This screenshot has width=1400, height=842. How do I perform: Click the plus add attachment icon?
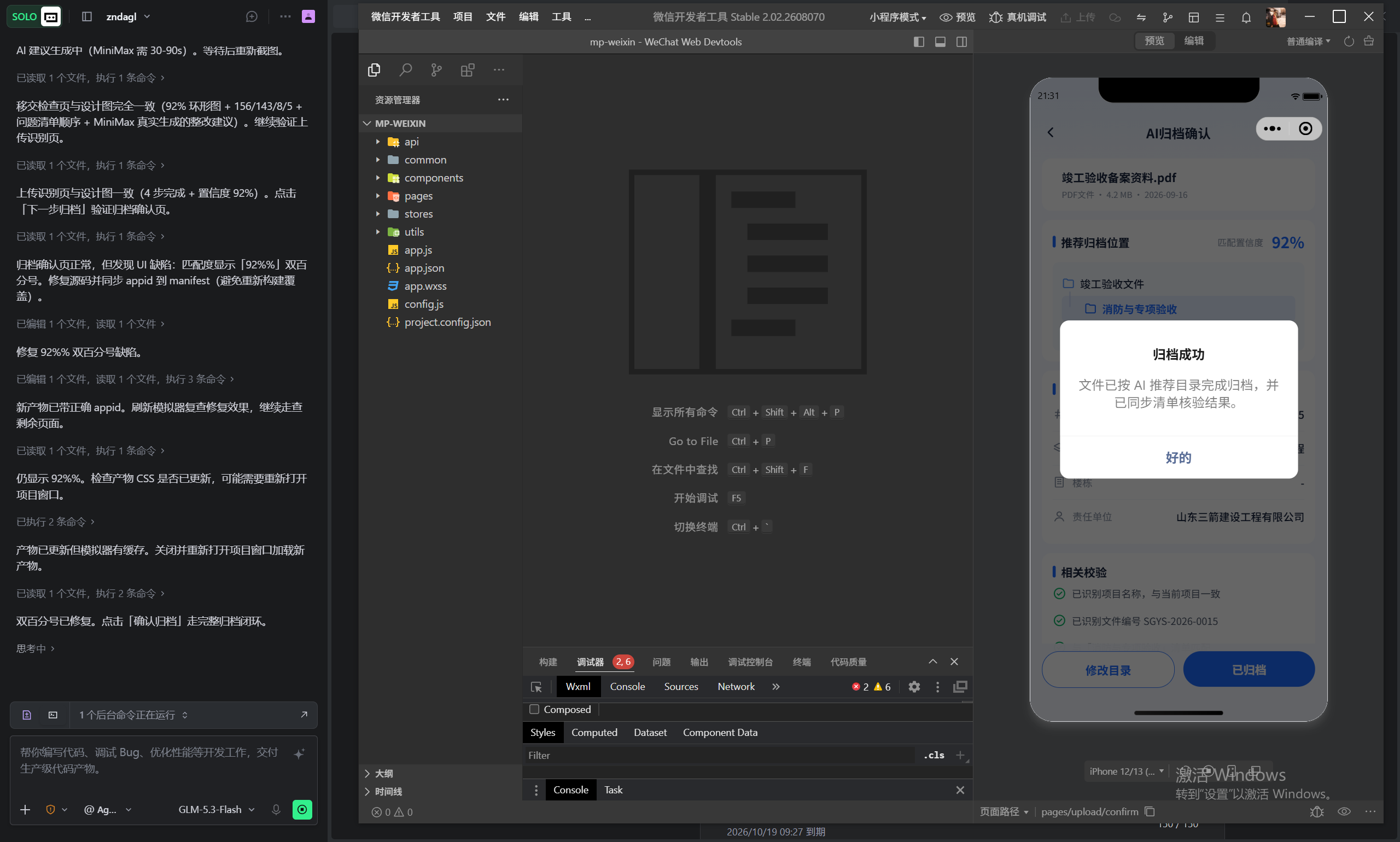(x=25, y=810)
